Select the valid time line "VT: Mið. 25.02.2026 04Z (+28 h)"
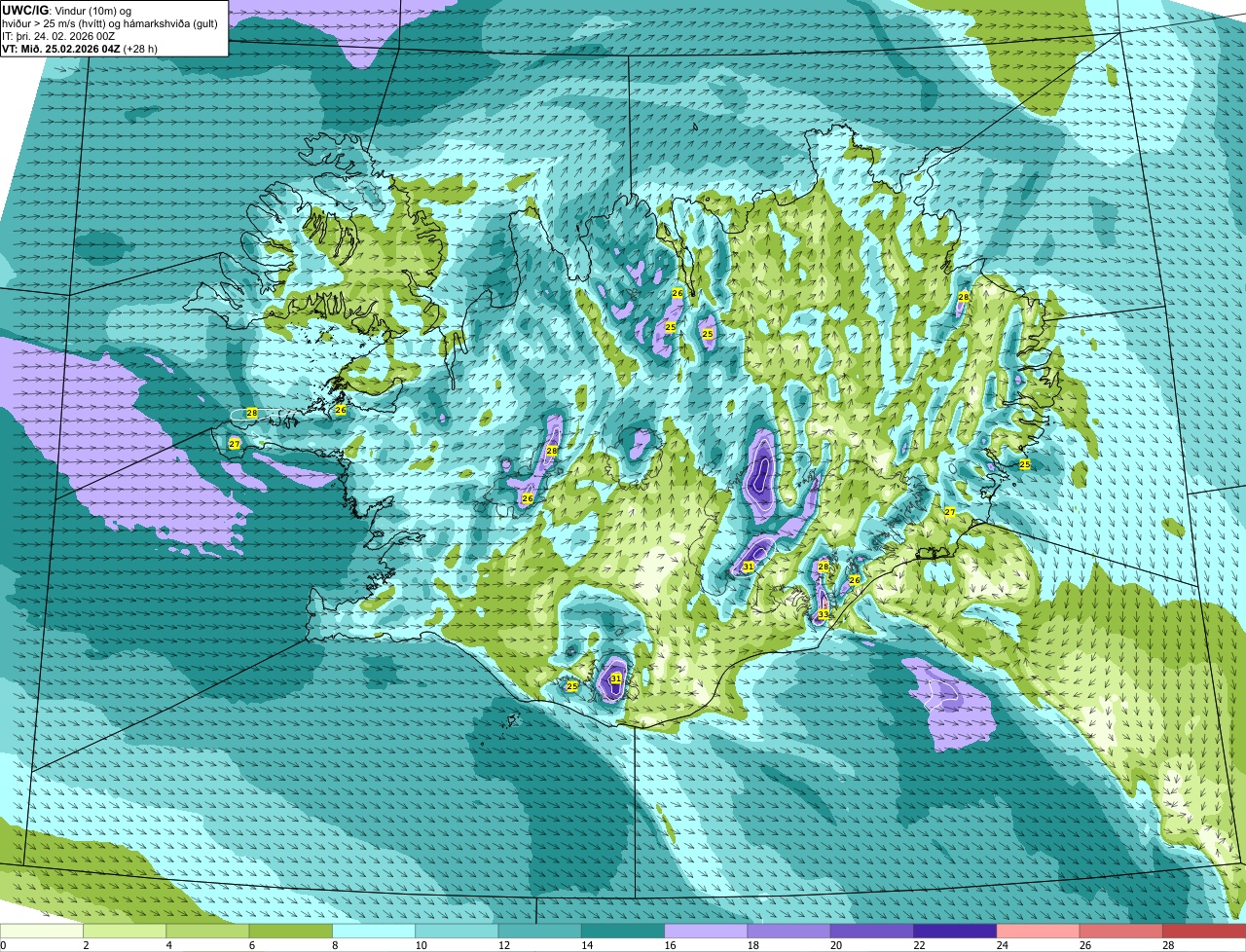This screenshot has height=952, width=1246. (80, 49)
